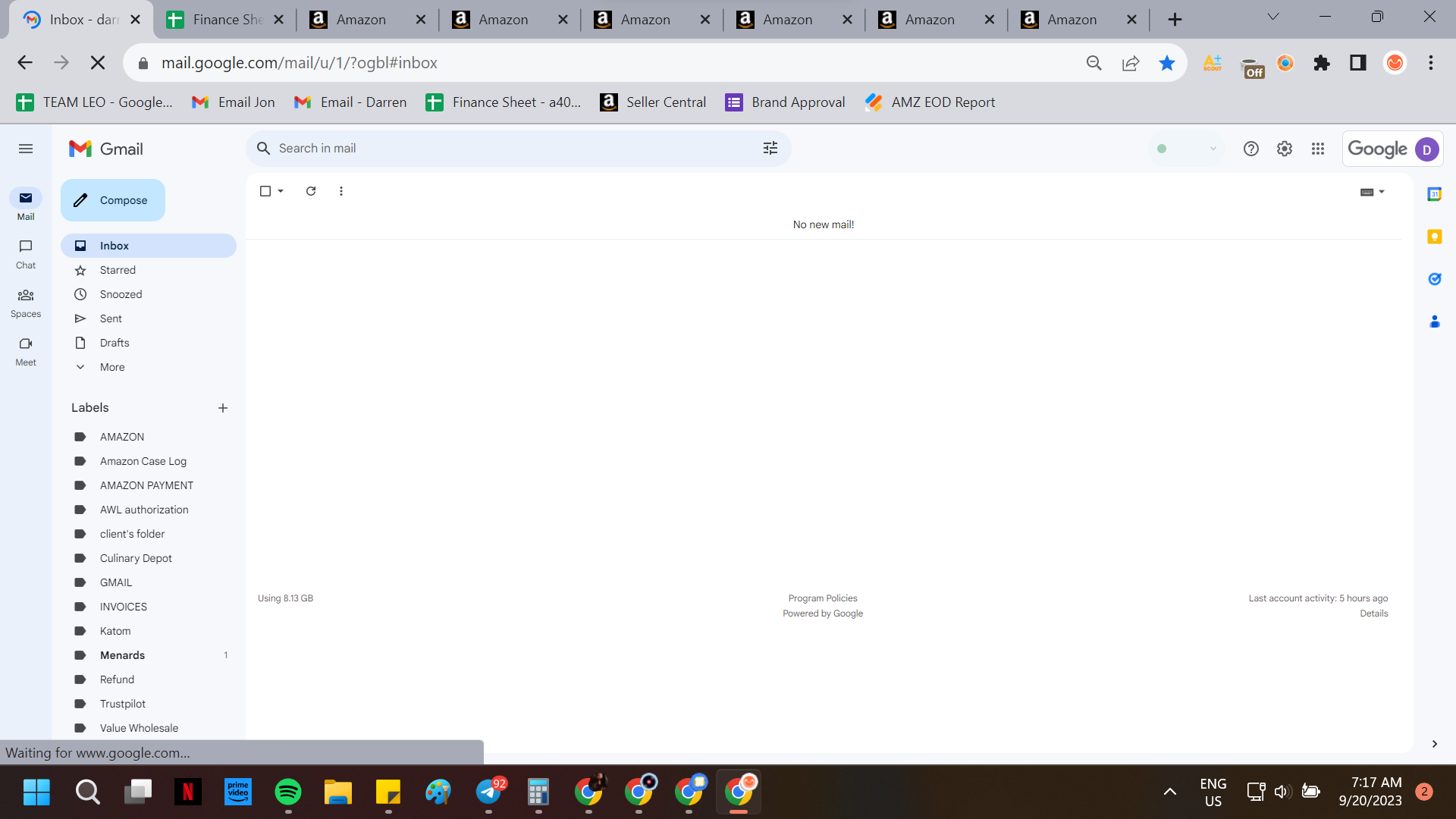This screenshot has height=819, width=1456.
Task: Select Mail in left rail
Action: (x=26, y=206)
